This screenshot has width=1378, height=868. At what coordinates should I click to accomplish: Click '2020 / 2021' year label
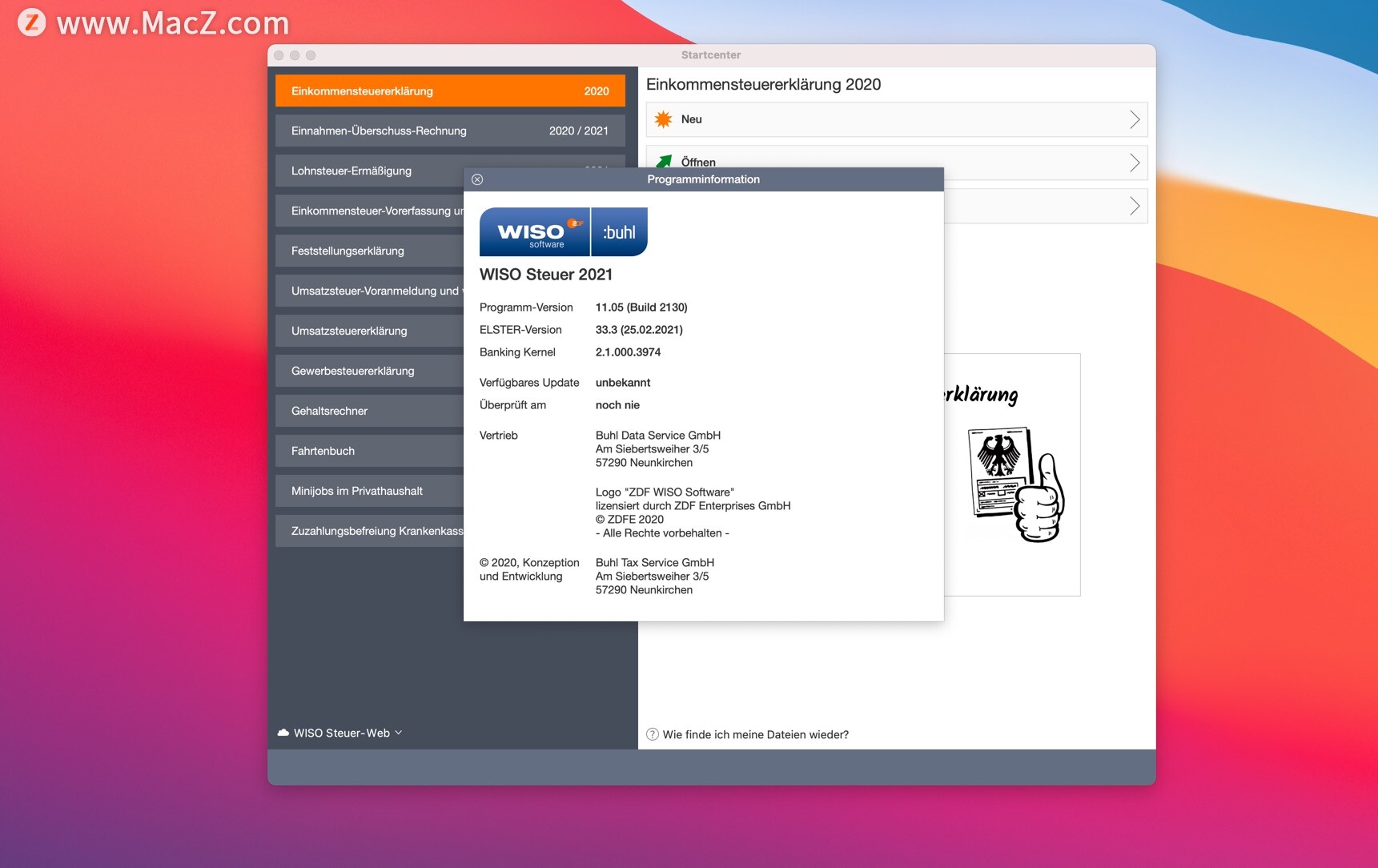[x=579, y=131]
